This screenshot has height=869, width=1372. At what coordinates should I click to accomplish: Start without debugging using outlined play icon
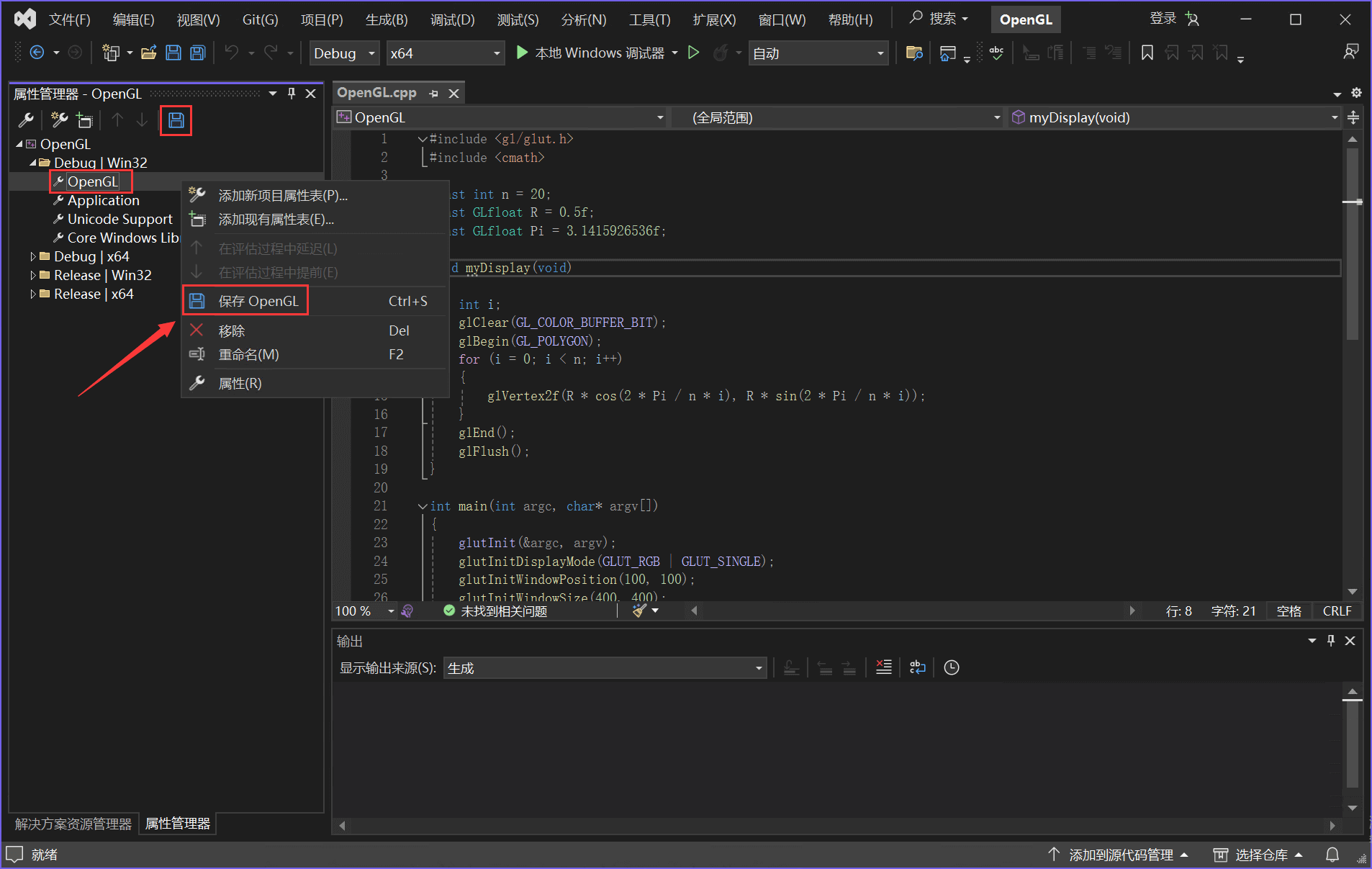(693, 53)
